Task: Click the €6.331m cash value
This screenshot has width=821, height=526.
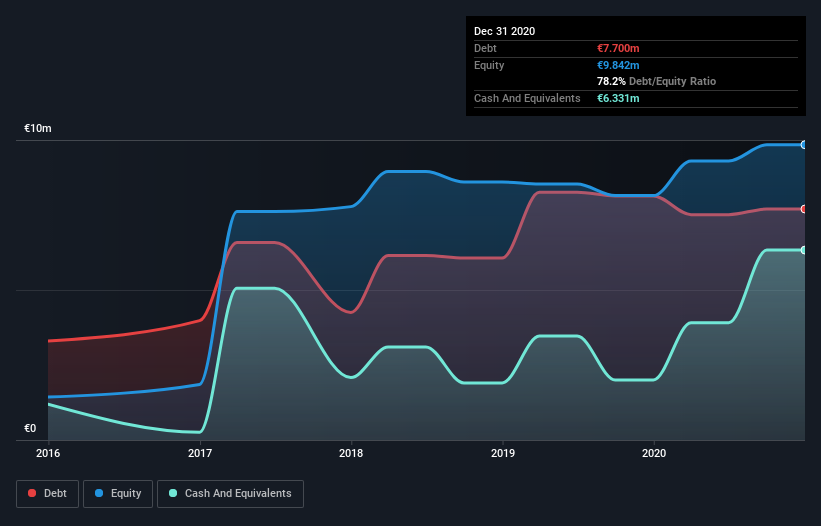Action: [618, 98]
